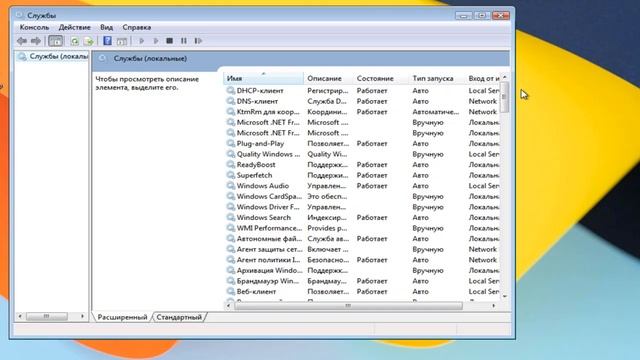The height and width of the screenshot is (360, 640).
Task: Open the Вид menu
Action: coord(107,27)
